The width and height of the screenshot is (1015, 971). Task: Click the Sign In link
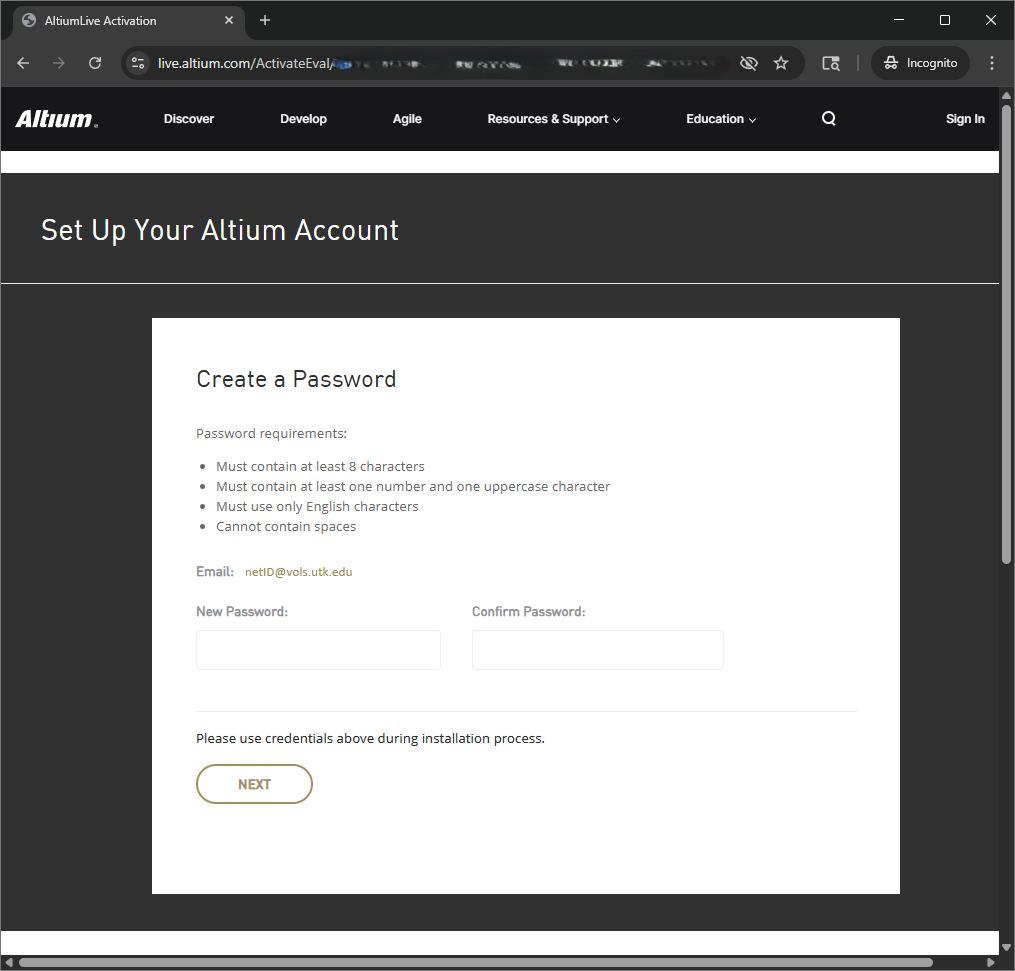pyautogui.click(x=965, y=119)
